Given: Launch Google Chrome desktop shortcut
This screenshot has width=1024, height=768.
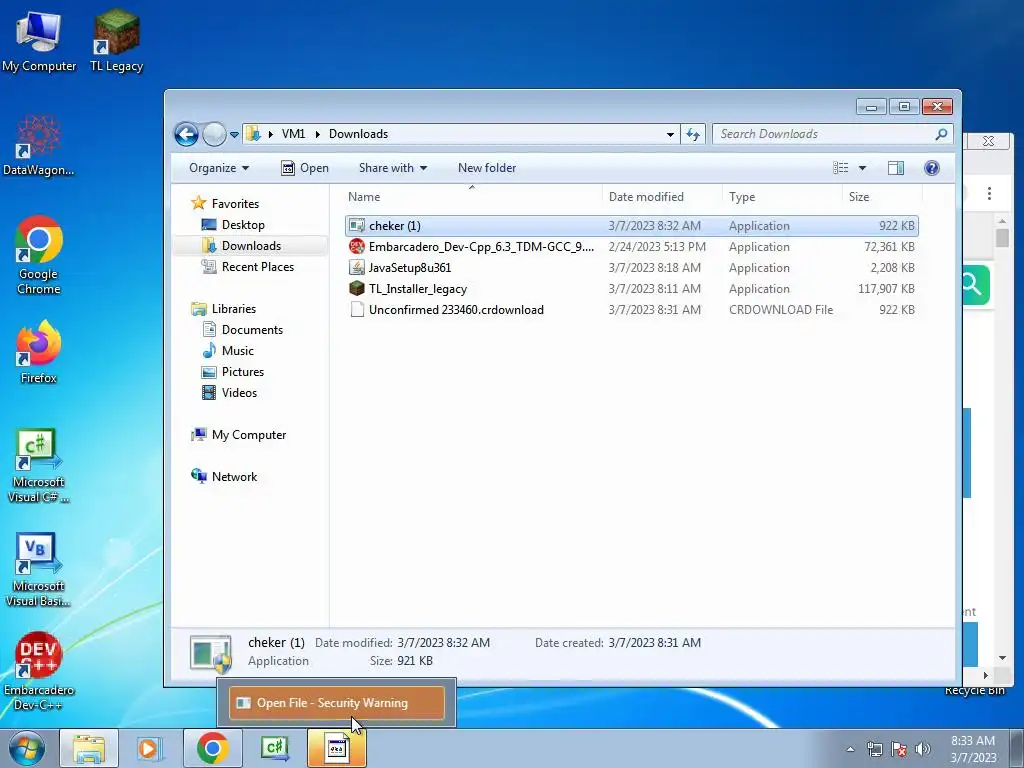Looking at the screenshot, I should pos(39,255).
